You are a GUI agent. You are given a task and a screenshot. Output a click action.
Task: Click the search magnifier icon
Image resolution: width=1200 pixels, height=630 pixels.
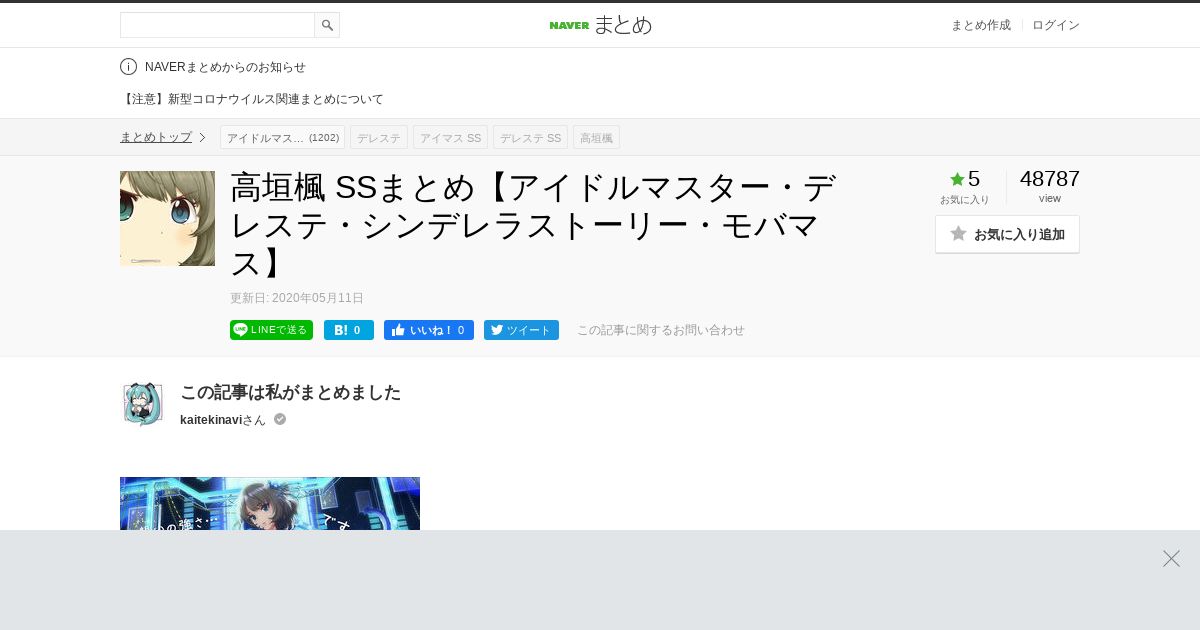(327, 25)
